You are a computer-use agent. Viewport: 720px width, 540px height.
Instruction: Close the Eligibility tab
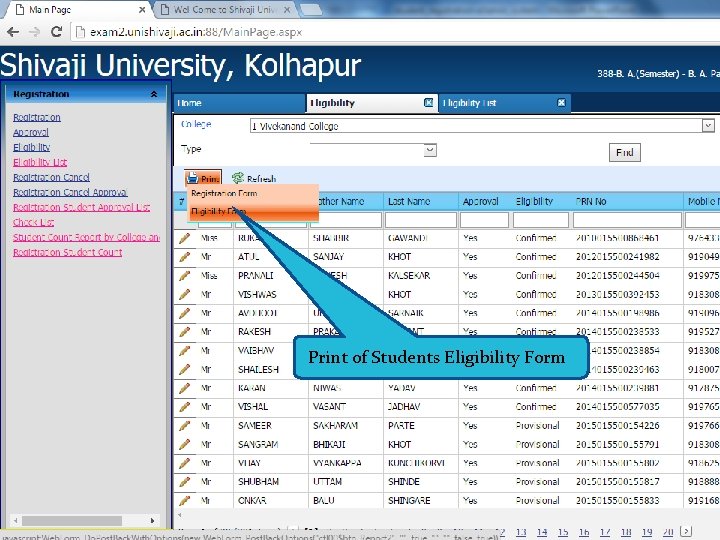(x=428, y=102)
